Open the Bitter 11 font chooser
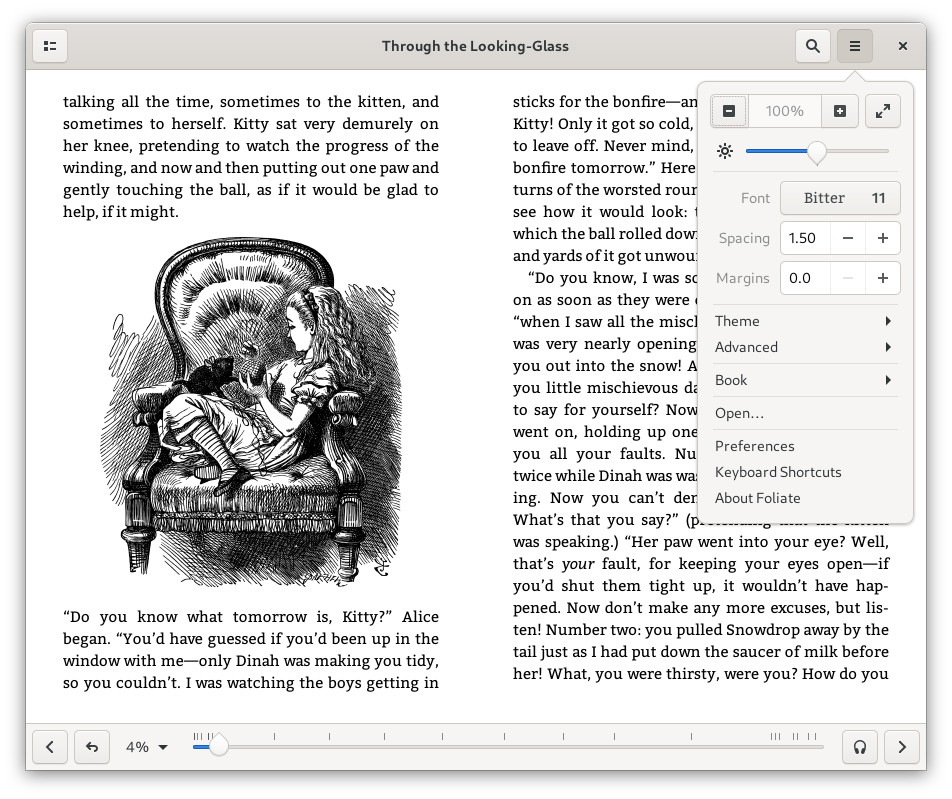This screenshot has width=952, height=799. tap(840, 198)
